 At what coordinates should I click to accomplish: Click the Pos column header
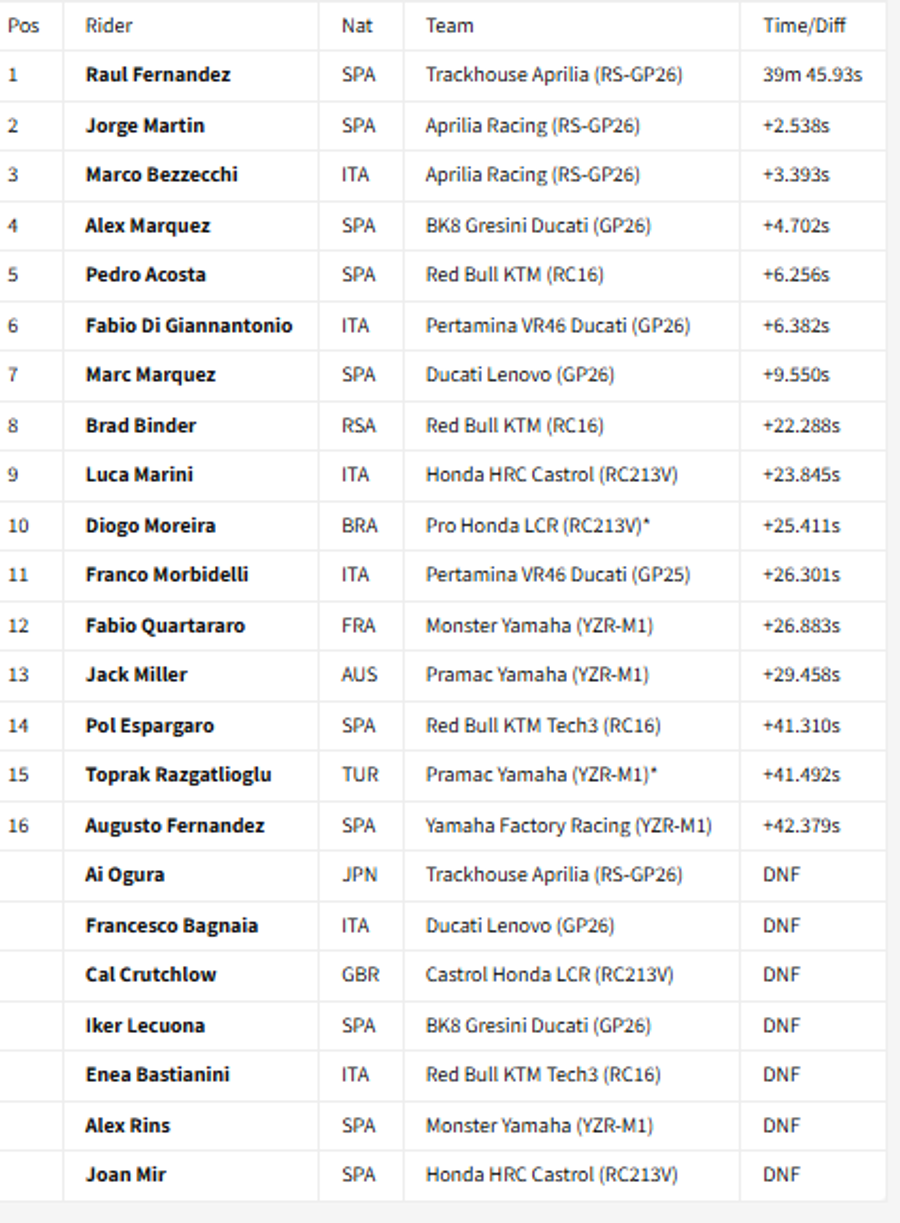pyautogui.click(x=23, y=26)
